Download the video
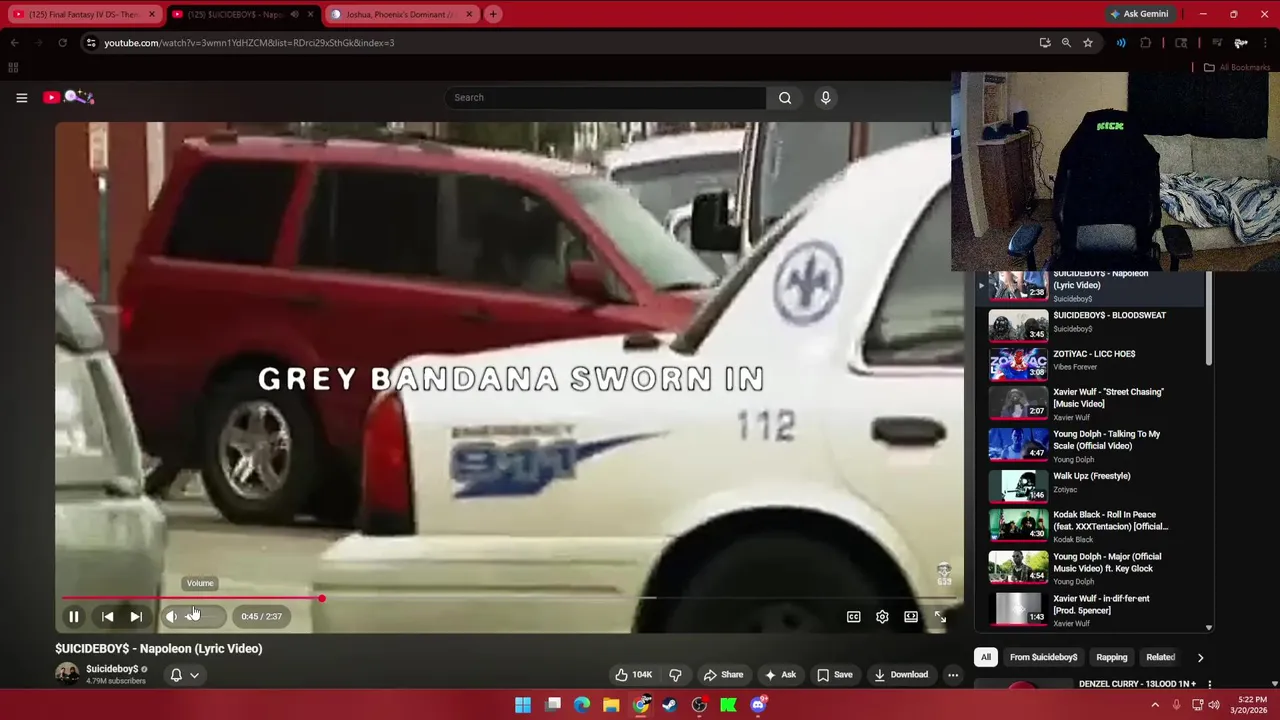This screenshot has width=1280, height=720. pyautogui.click(x=901, y=675)
